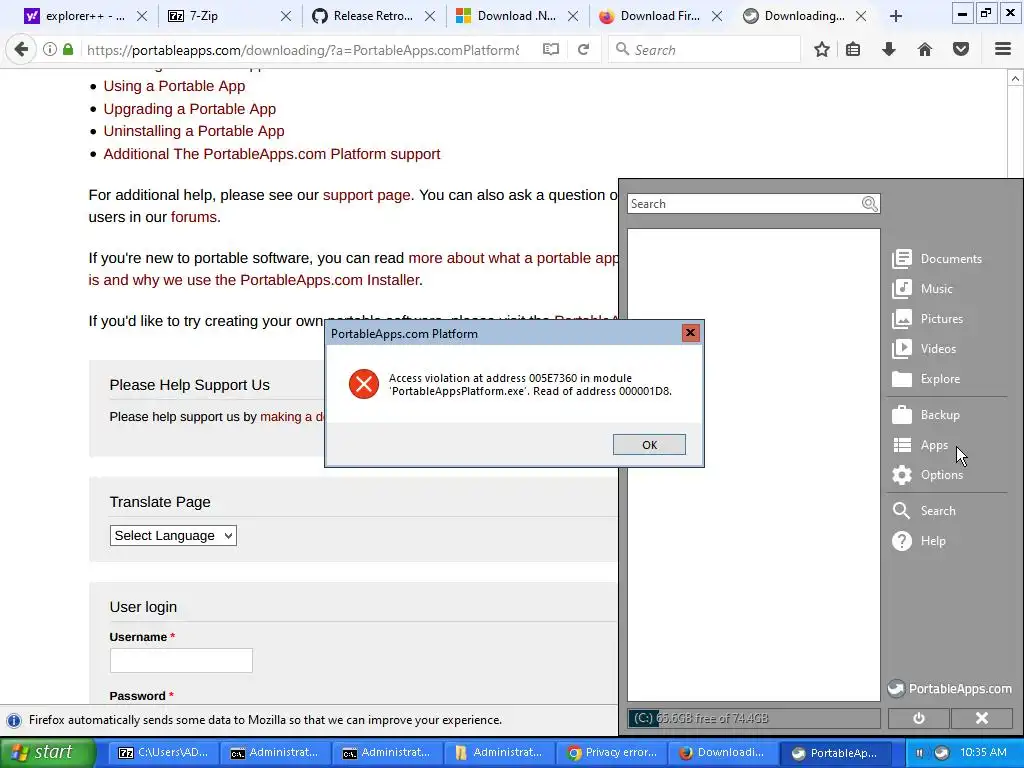1024x768 pixels.
Task: Open Help in PortableApps menu
Action: pyautogui.click(x=919, y=541)
